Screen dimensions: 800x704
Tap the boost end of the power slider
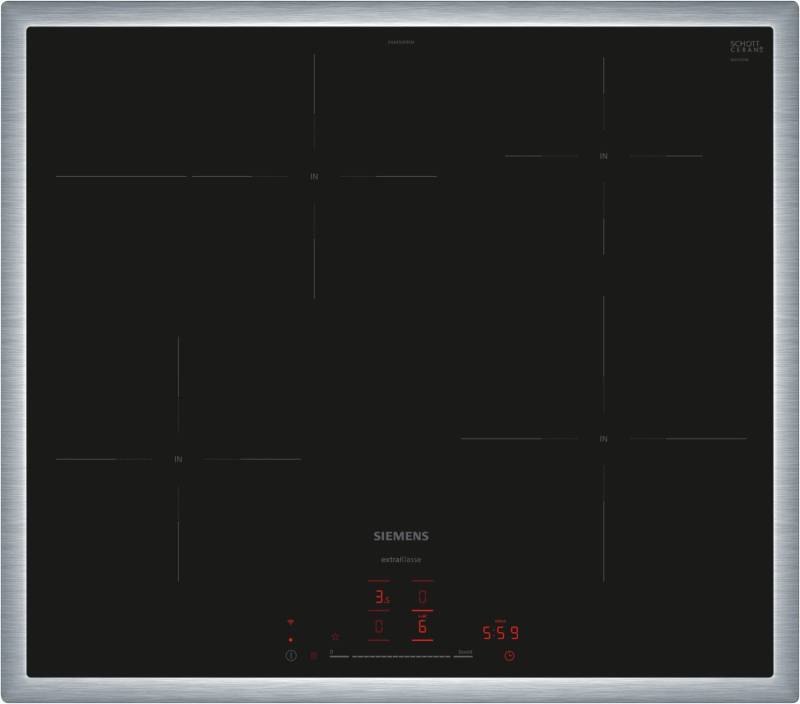[465, 652]
